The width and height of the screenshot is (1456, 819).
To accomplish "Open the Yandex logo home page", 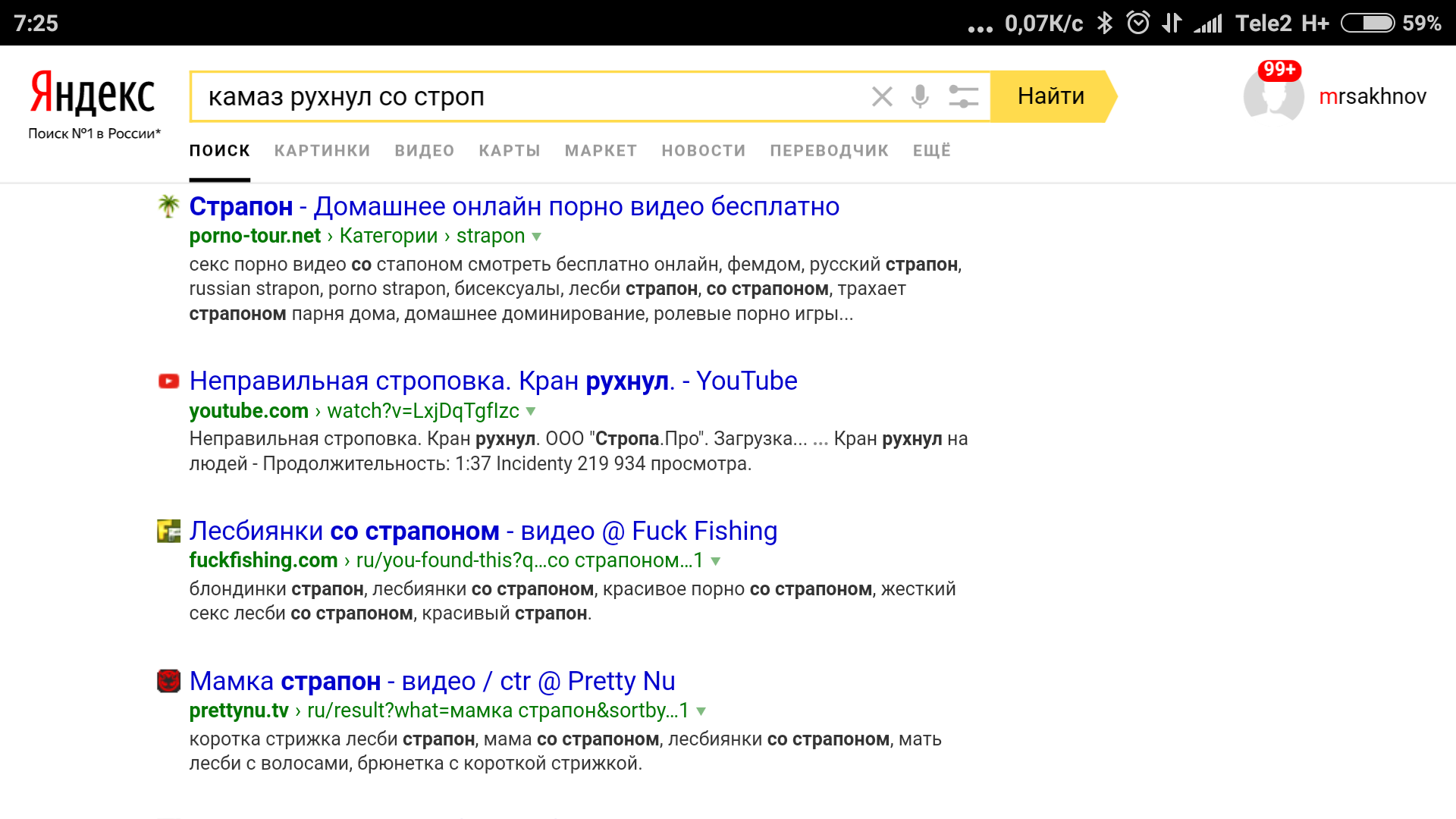I will point(93,93).
